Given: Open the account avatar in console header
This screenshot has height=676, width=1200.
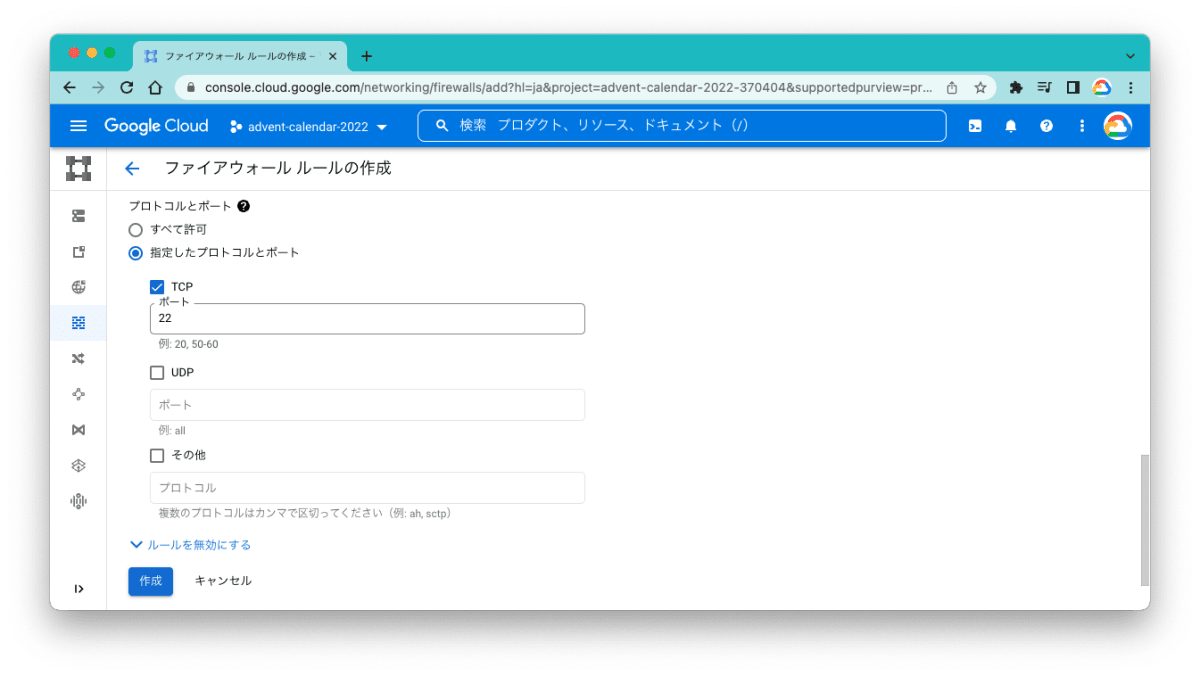Looking at the screenshot, I should click(x=1117, y=126).
